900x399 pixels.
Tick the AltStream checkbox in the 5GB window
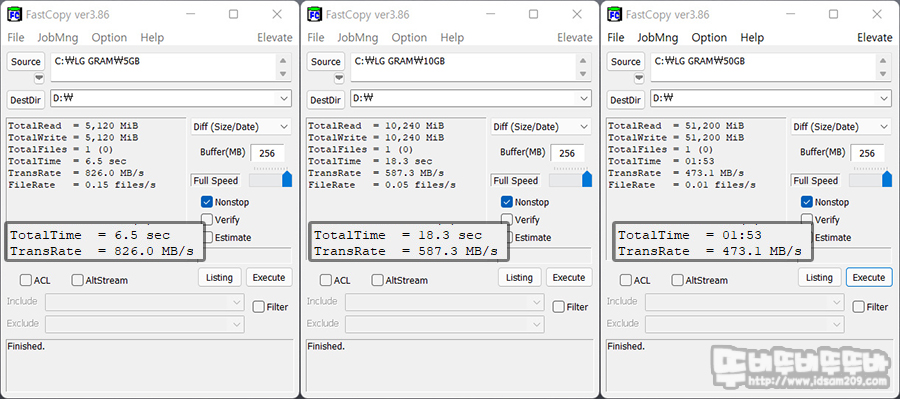click(x=77, y=280)
